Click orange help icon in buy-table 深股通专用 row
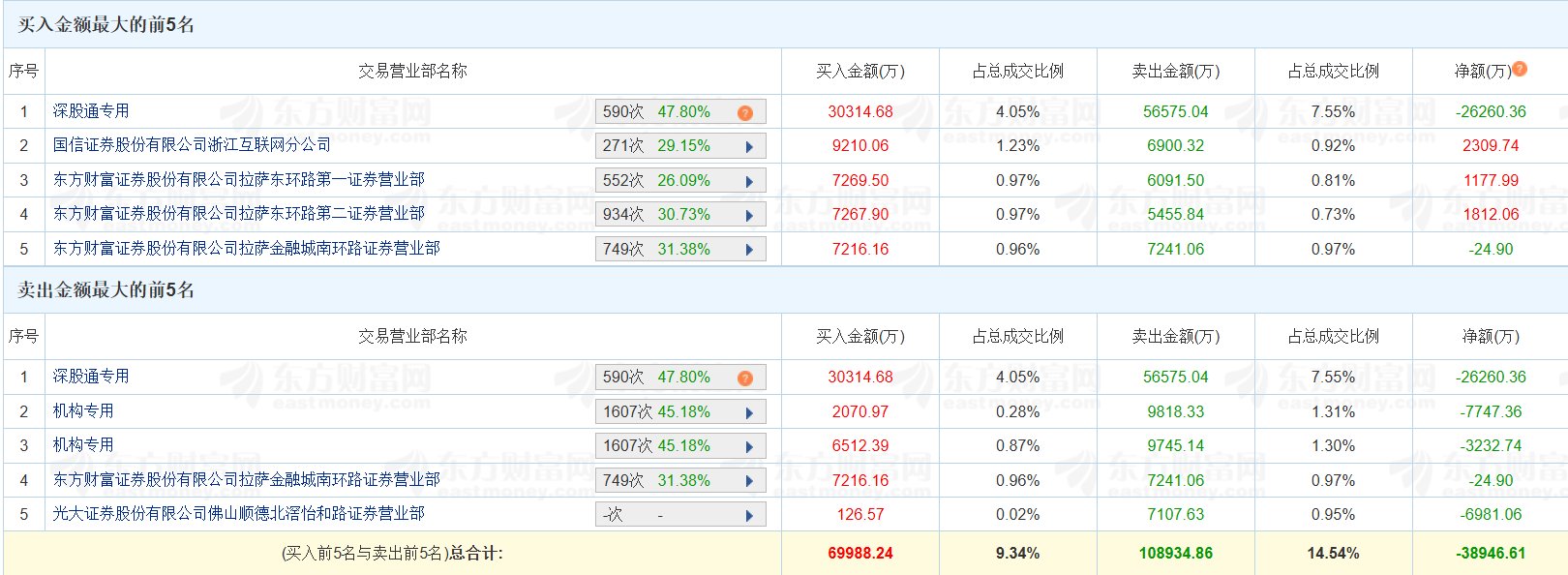Image resolution: width=1568 pixels, height=575 pixels. [x=744, y=113]
